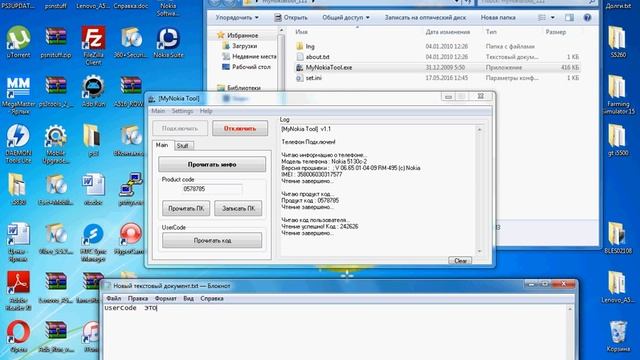This screenshot has height=360, width=640.
Task: Click Explorer help question mark icon
Action: point(587,18)
